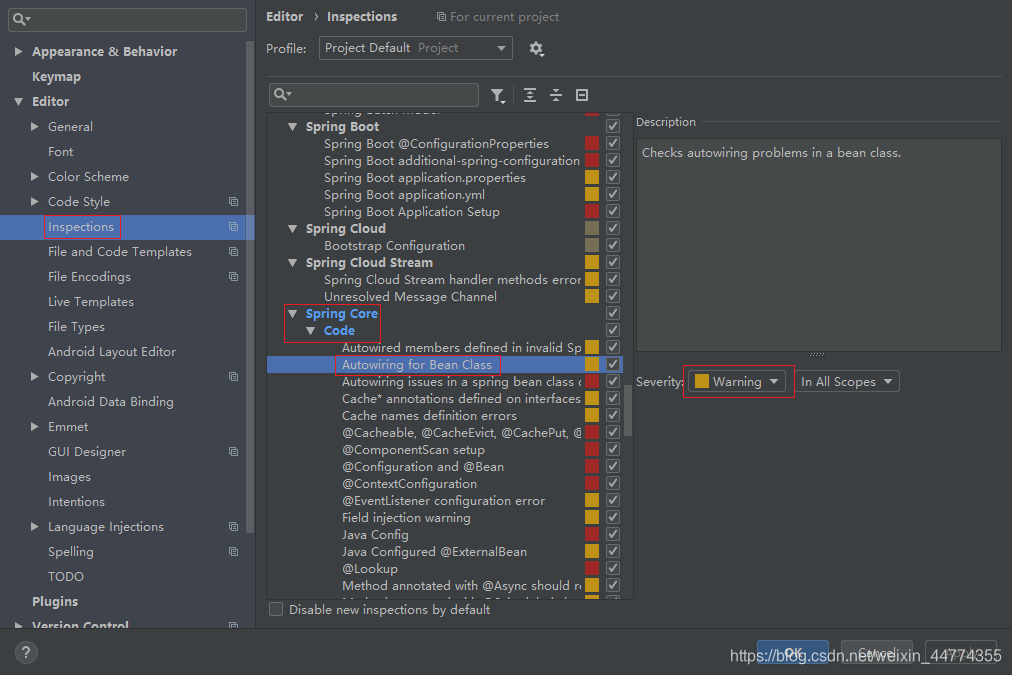Open the Profile dropdown Project Default
Viewport: 1012px width, 675px height.
click(416, 48)
